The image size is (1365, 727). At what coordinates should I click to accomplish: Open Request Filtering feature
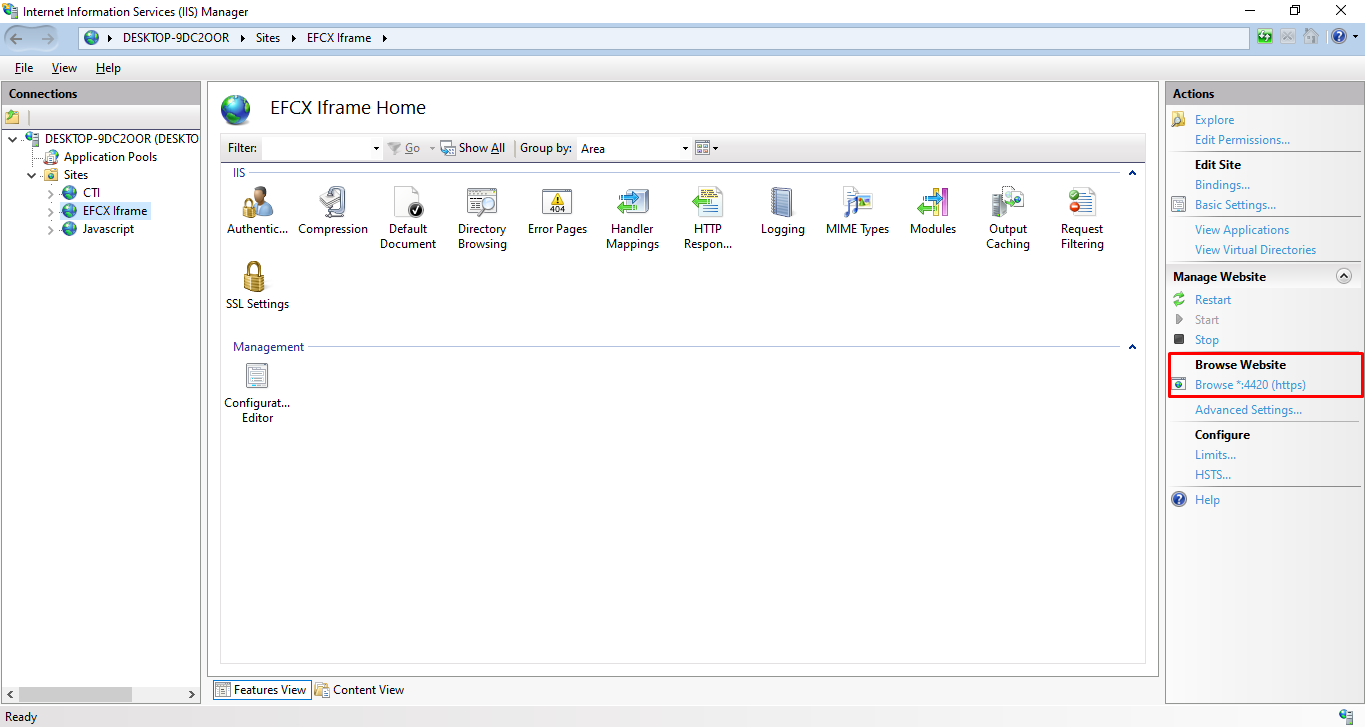point(1082,204)
